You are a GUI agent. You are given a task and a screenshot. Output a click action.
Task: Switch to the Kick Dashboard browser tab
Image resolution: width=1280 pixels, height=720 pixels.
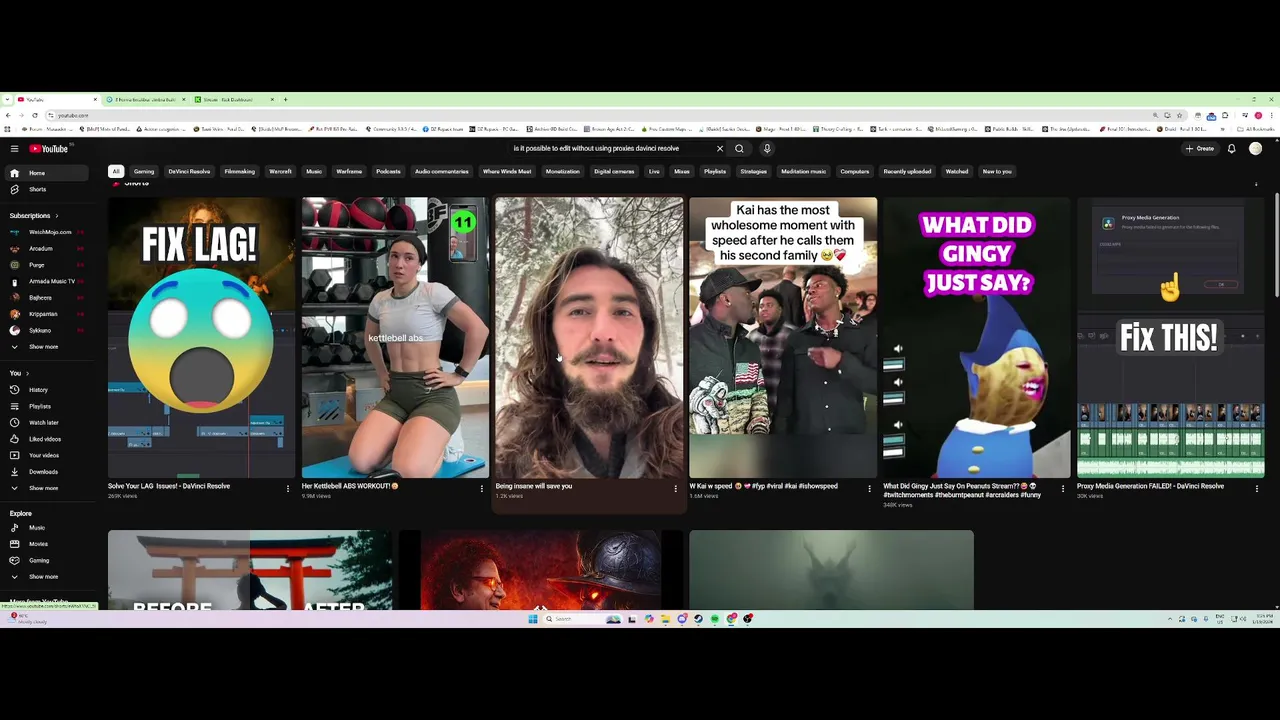[x=232, y=99]
